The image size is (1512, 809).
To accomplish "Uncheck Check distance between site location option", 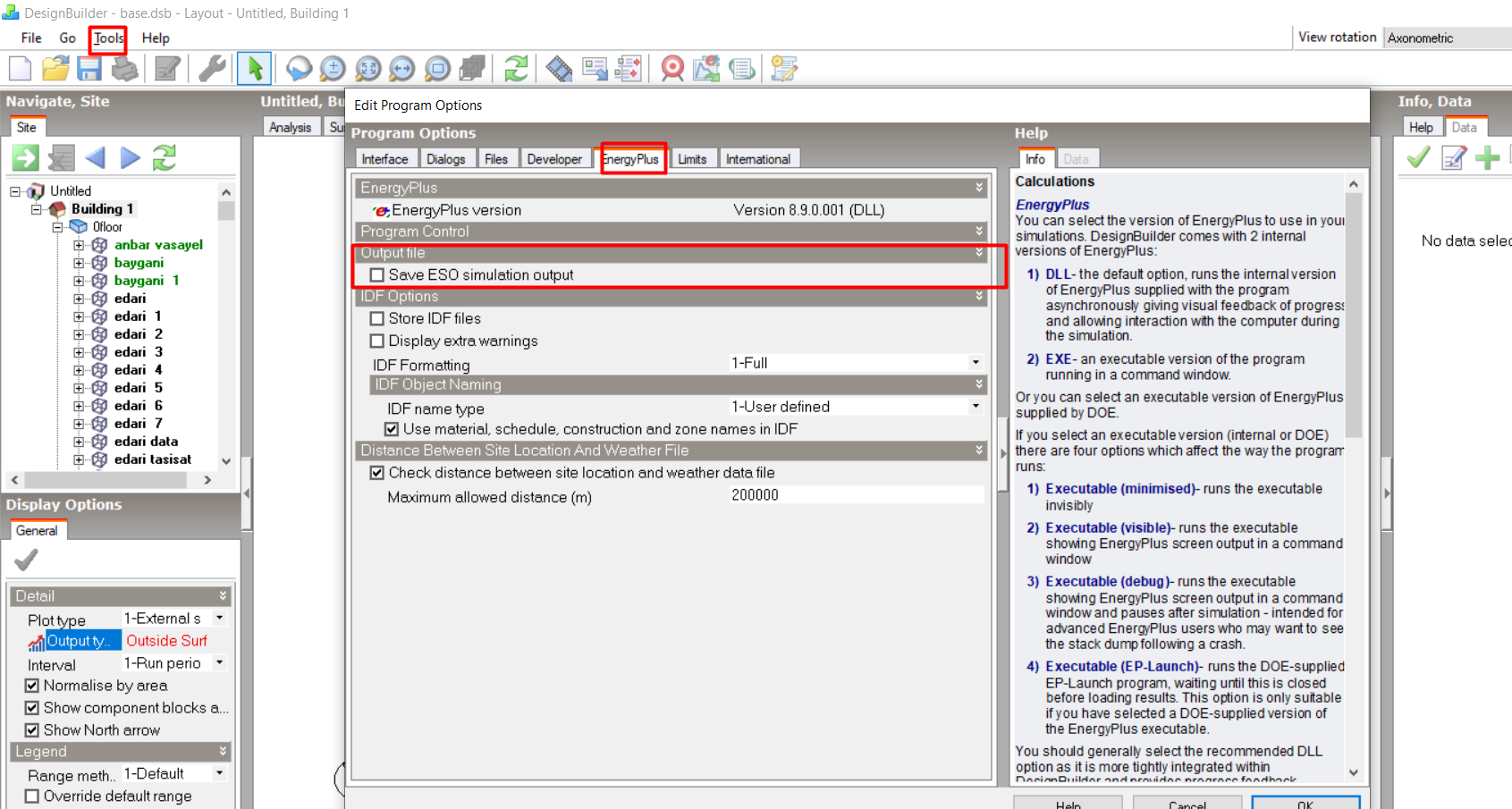I will pos(377,473).
